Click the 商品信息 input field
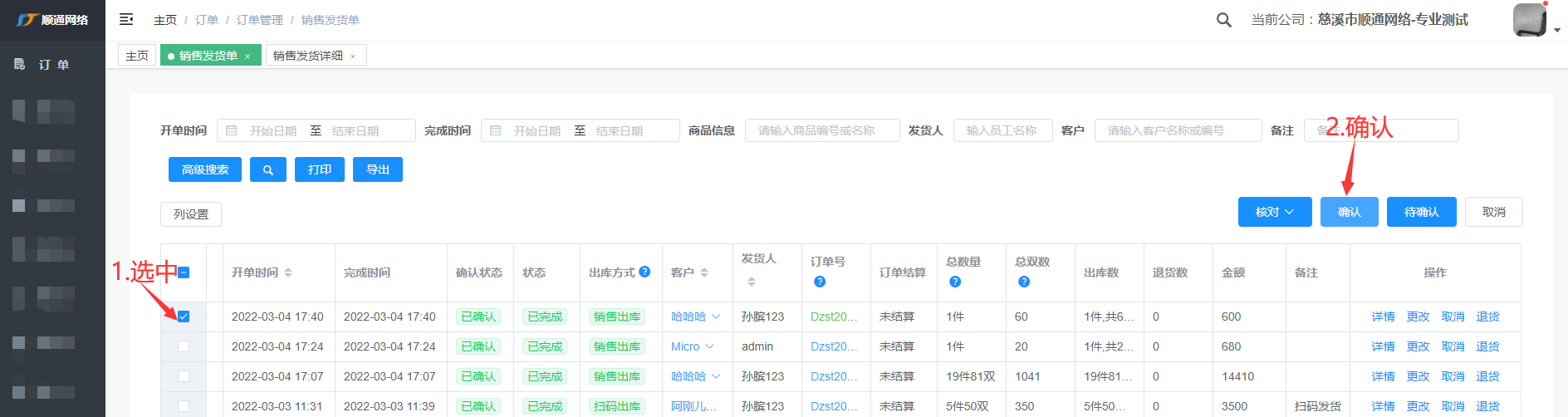This screenshot has width=1568, height=417. tap(821, 130)
